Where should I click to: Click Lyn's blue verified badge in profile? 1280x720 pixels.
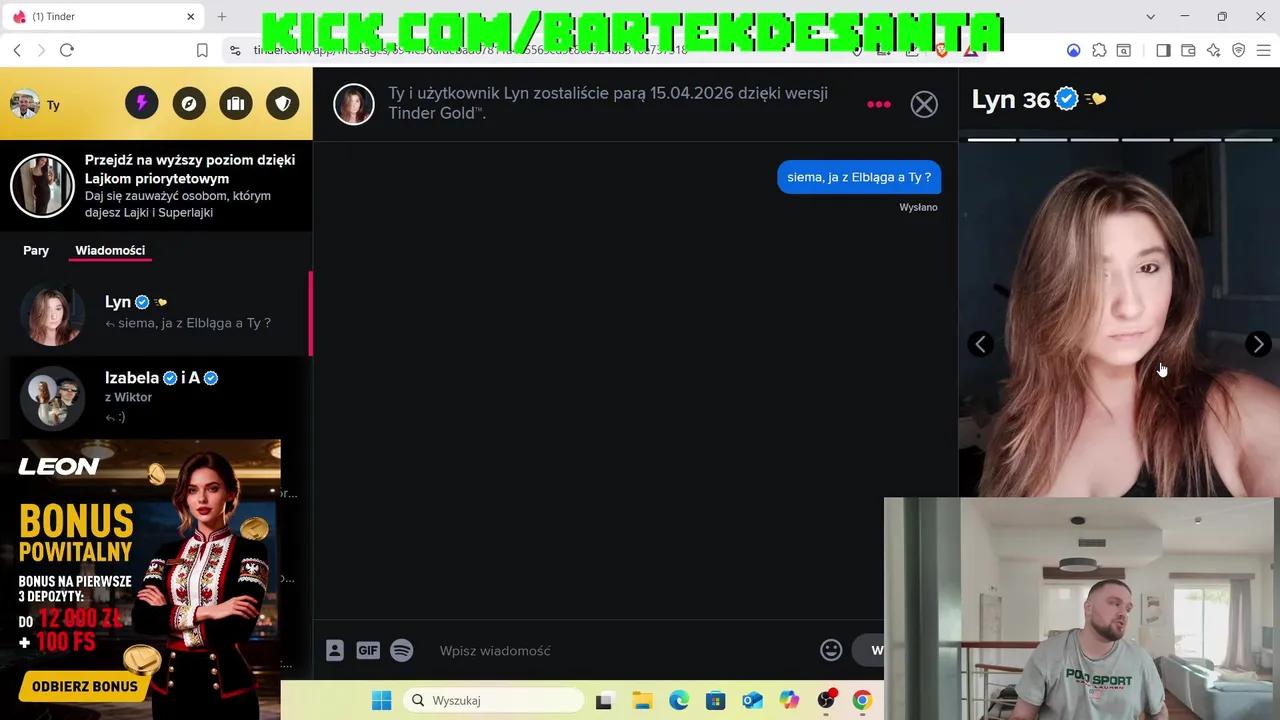1067,99
